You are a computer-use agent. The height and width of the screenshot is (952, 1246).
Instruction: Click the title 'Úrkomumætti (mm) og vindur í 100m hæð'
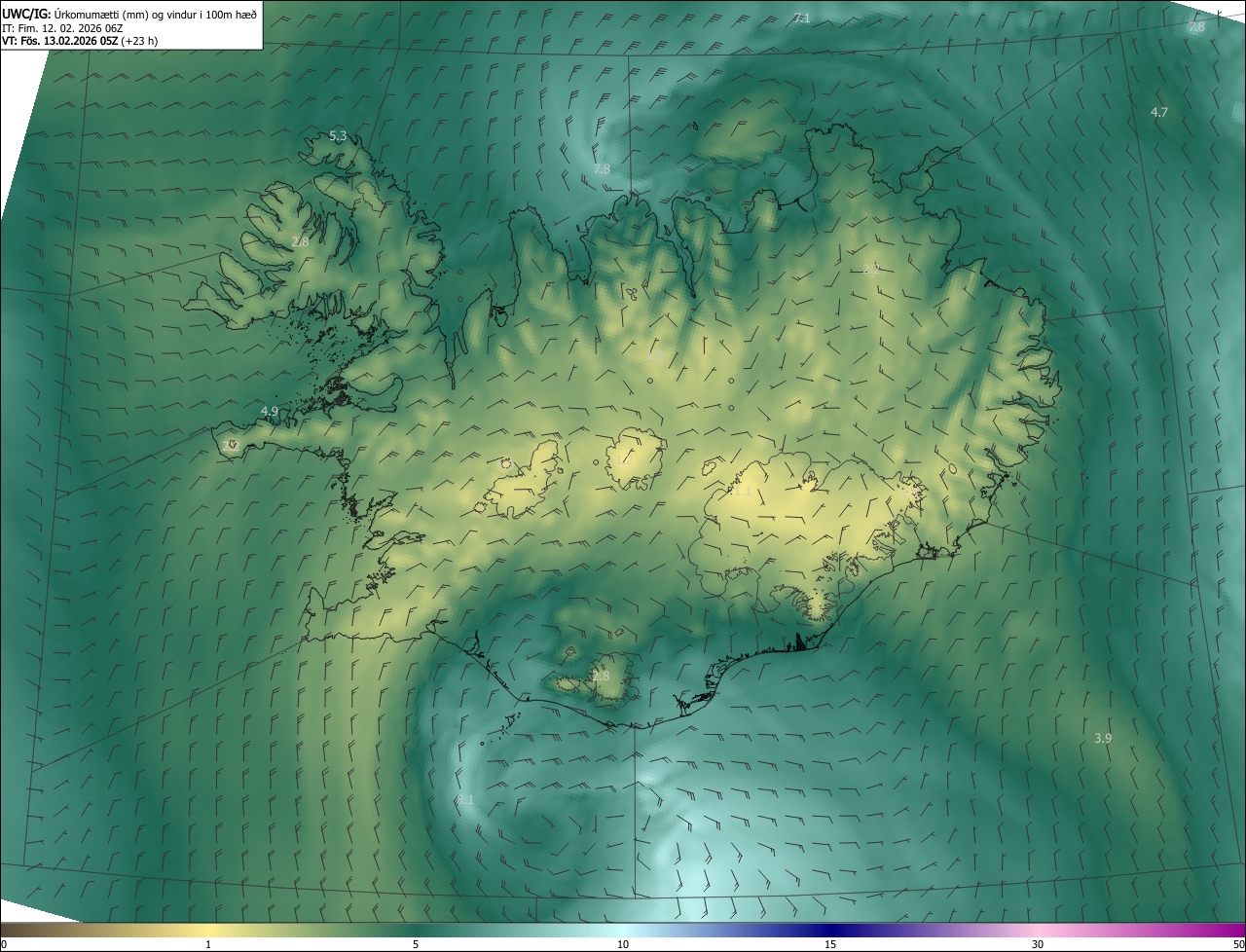(156, 14)
